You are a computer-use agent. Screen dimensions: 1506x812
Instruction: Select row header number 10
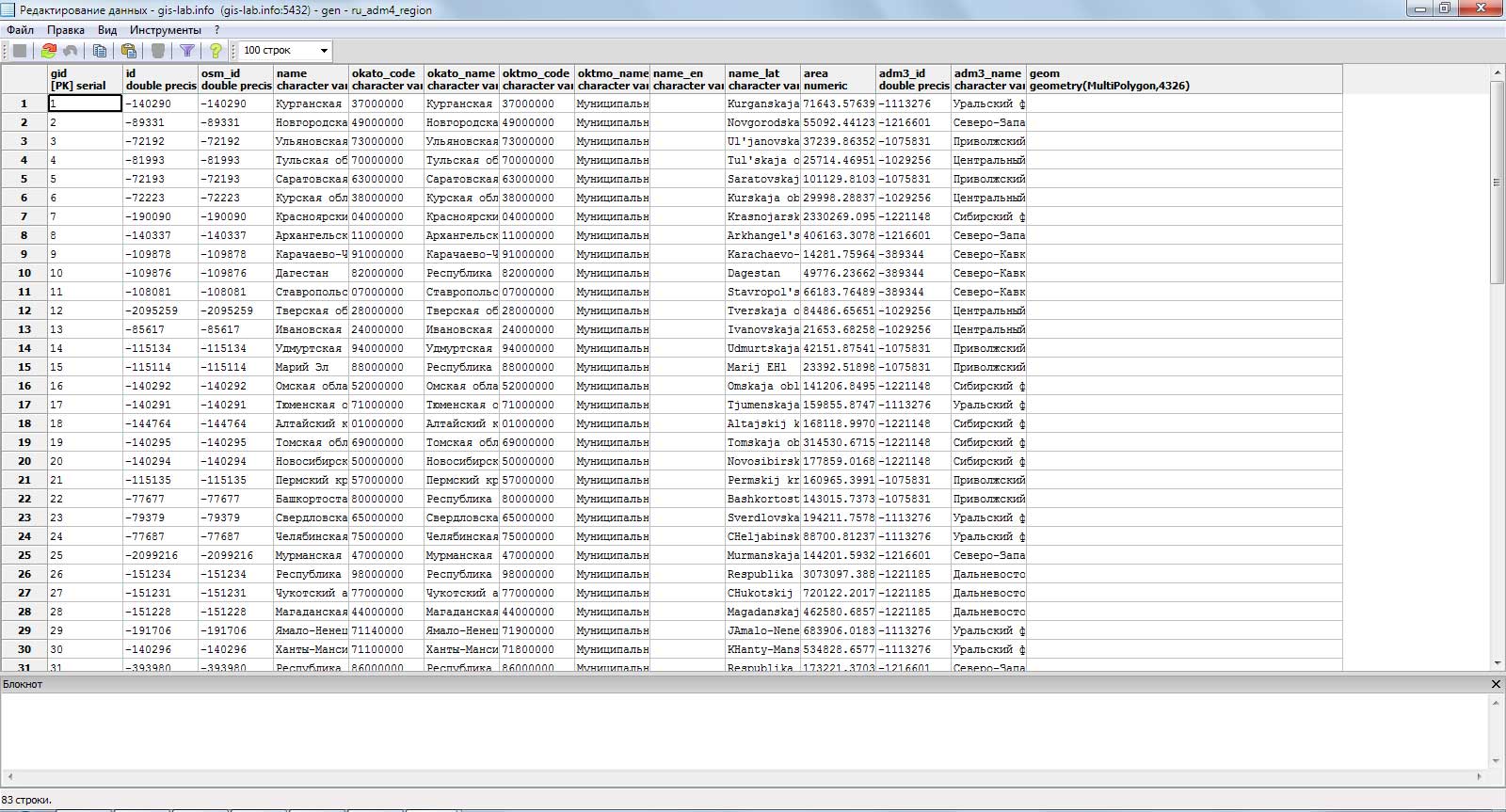[x=24, y=273]
